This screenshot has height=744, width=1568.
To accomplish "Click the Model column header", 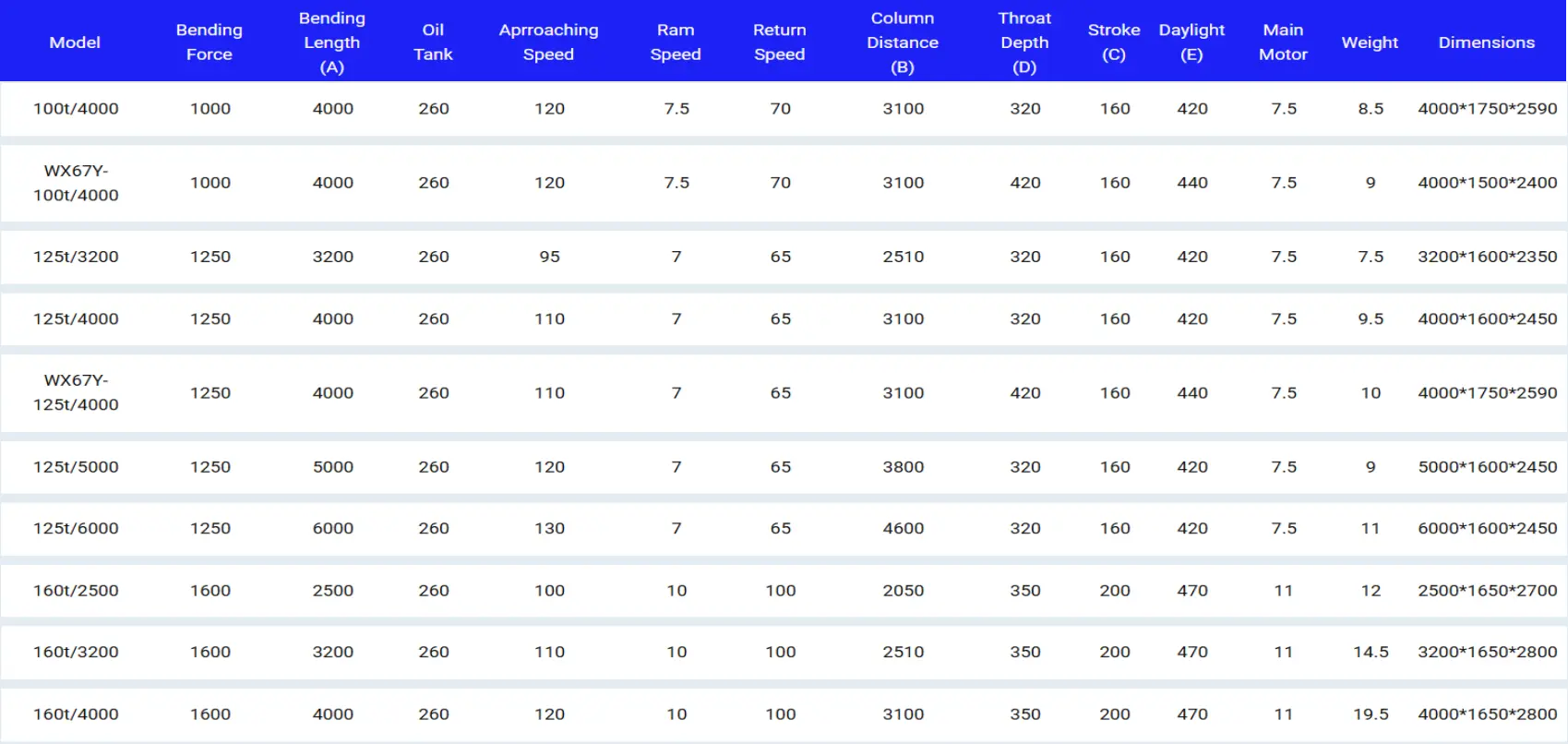I will 75,42.
